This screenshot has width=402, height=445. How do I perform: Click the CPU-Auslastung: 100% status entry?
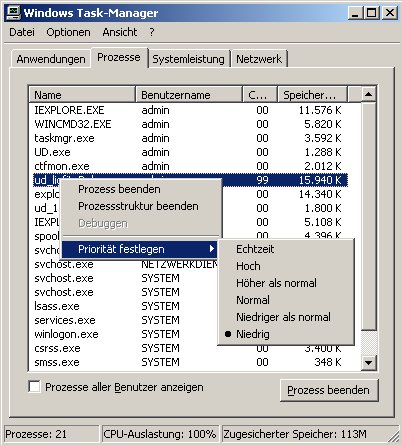(x=160, y=434)
